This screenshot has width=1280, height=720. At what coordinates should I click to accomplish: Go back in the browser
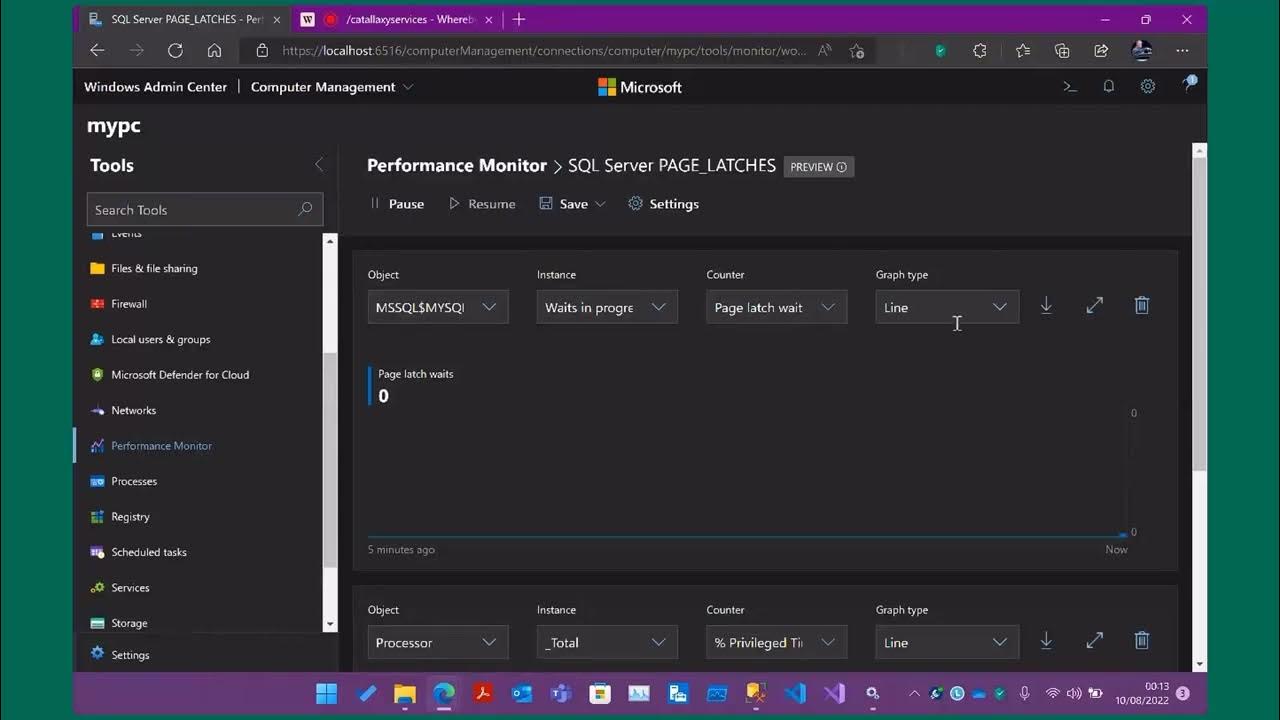[97, 50]
